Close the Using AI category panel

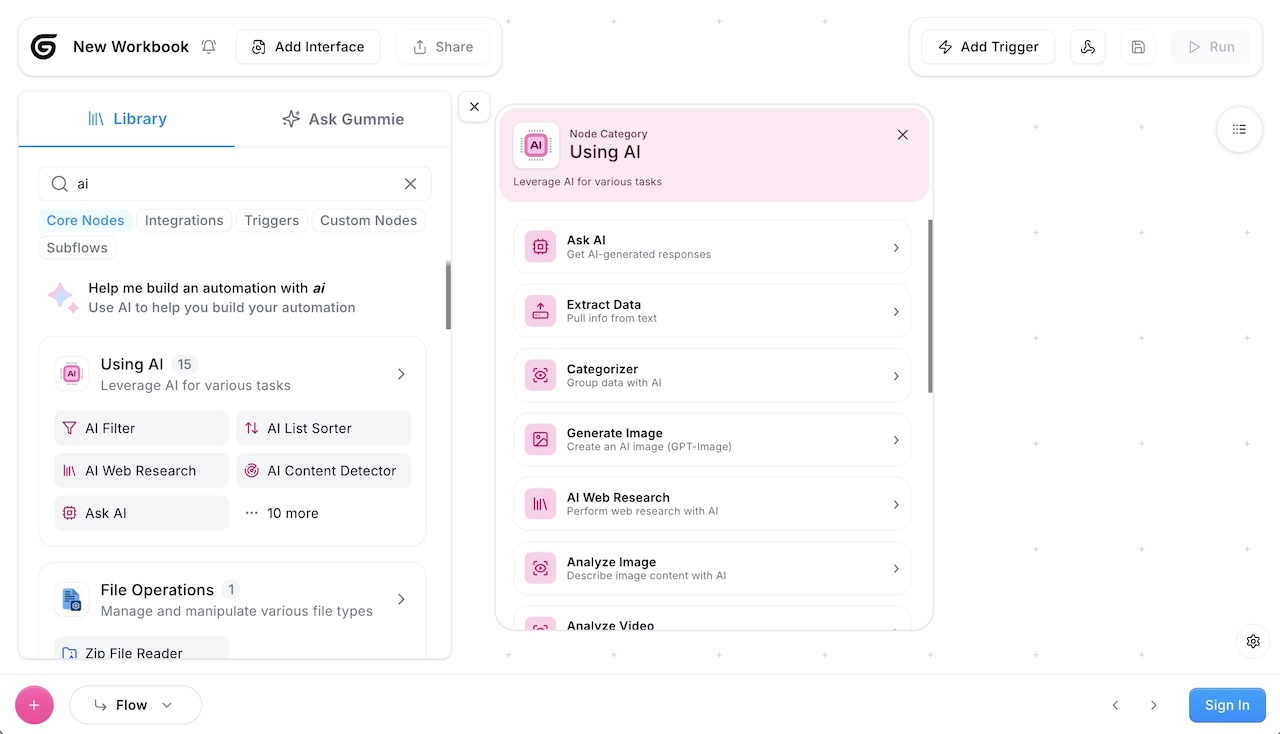click(903, 135)
